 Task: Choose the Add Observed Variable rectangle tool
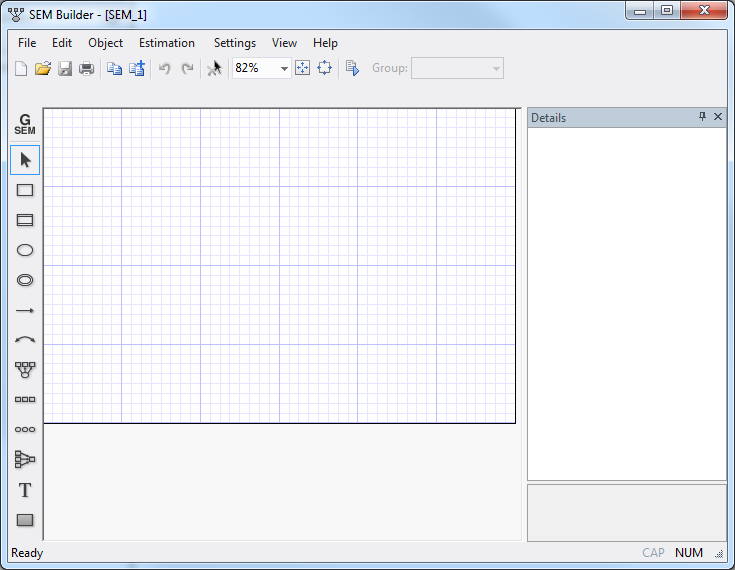click(25, 190)
